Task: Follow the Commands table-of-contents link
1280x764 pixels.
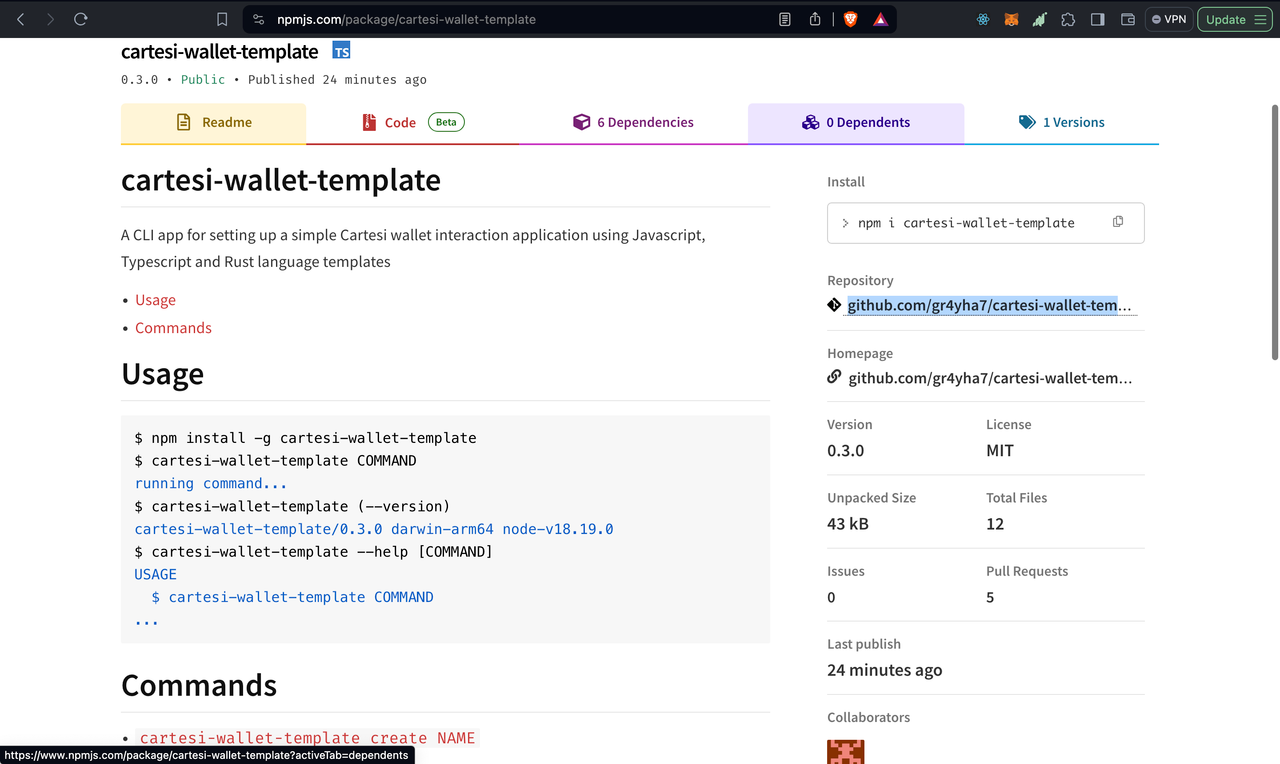Action: [173, 328]
